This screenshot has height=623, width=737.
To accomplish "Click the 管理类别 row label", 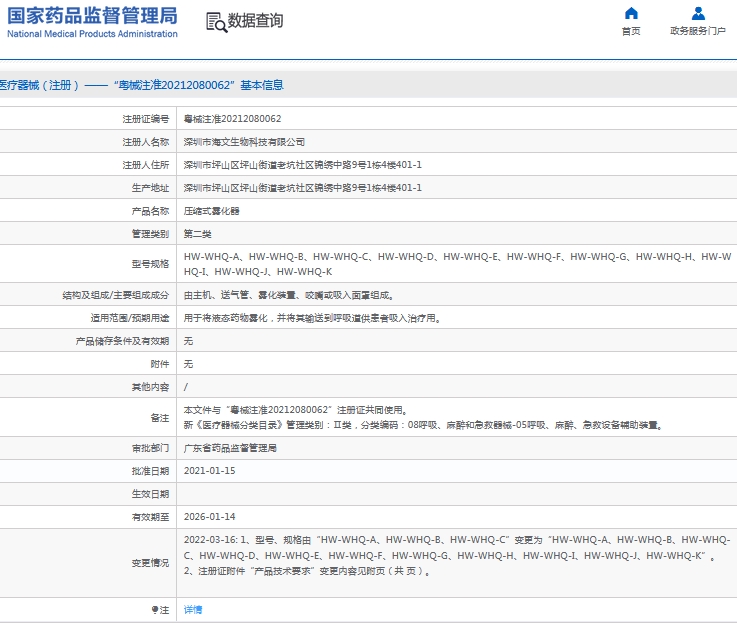I will pyautogui.click(x=150, y=234).
